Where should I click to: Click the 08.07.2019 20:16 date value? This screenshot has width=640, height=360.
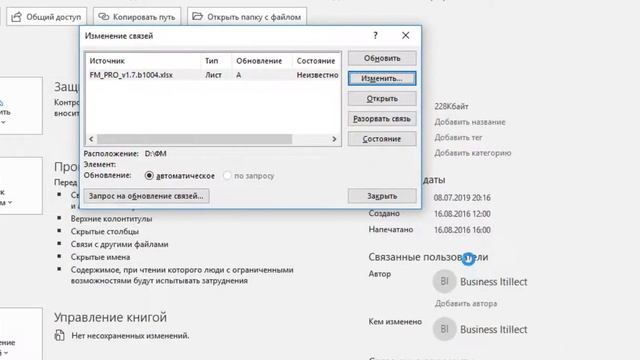pyautogui.click(x=462, y=198)
